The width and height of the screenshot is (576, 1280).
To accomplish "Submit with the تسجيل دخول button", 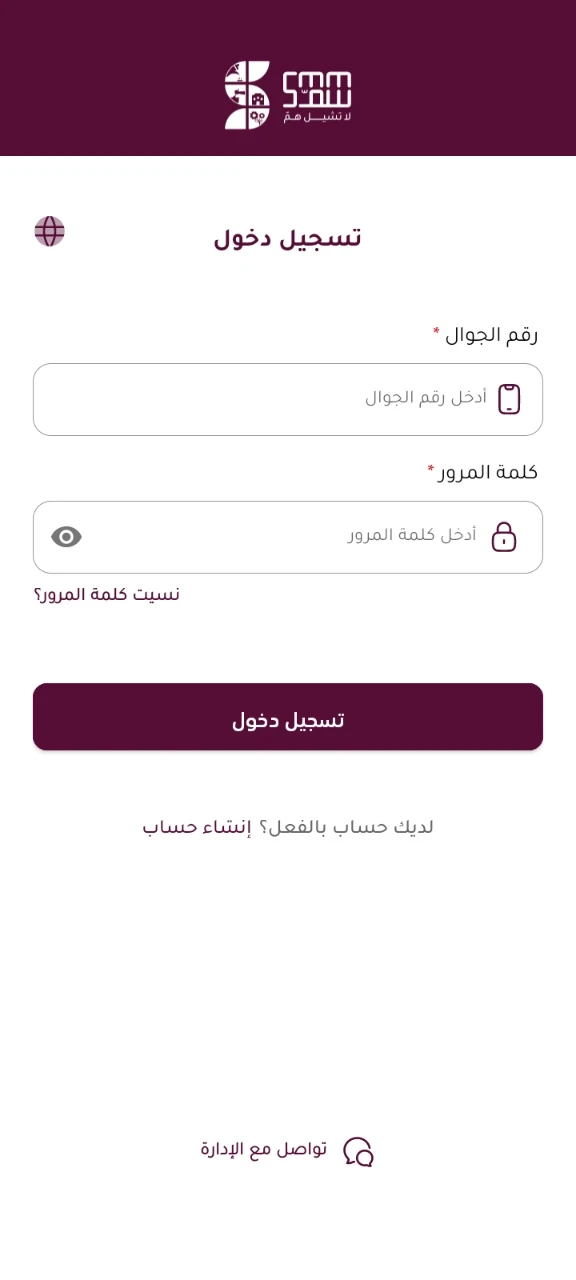I will tap(288, 717).
